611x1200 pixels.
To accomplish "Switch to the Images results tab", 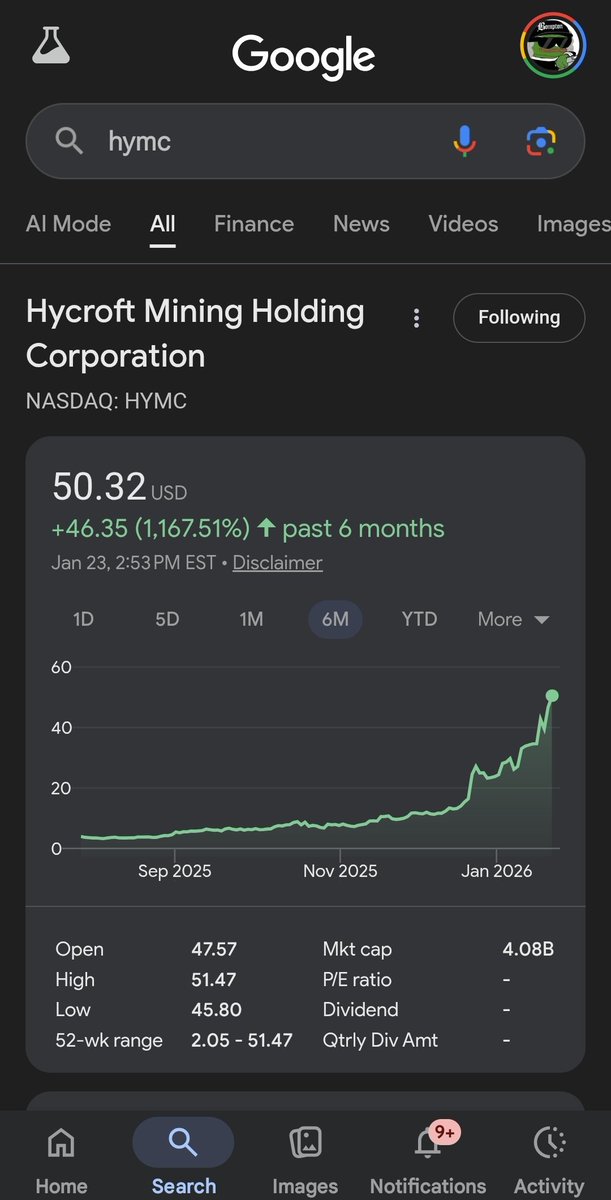I will pyautogui.click(x=573, y=224).
